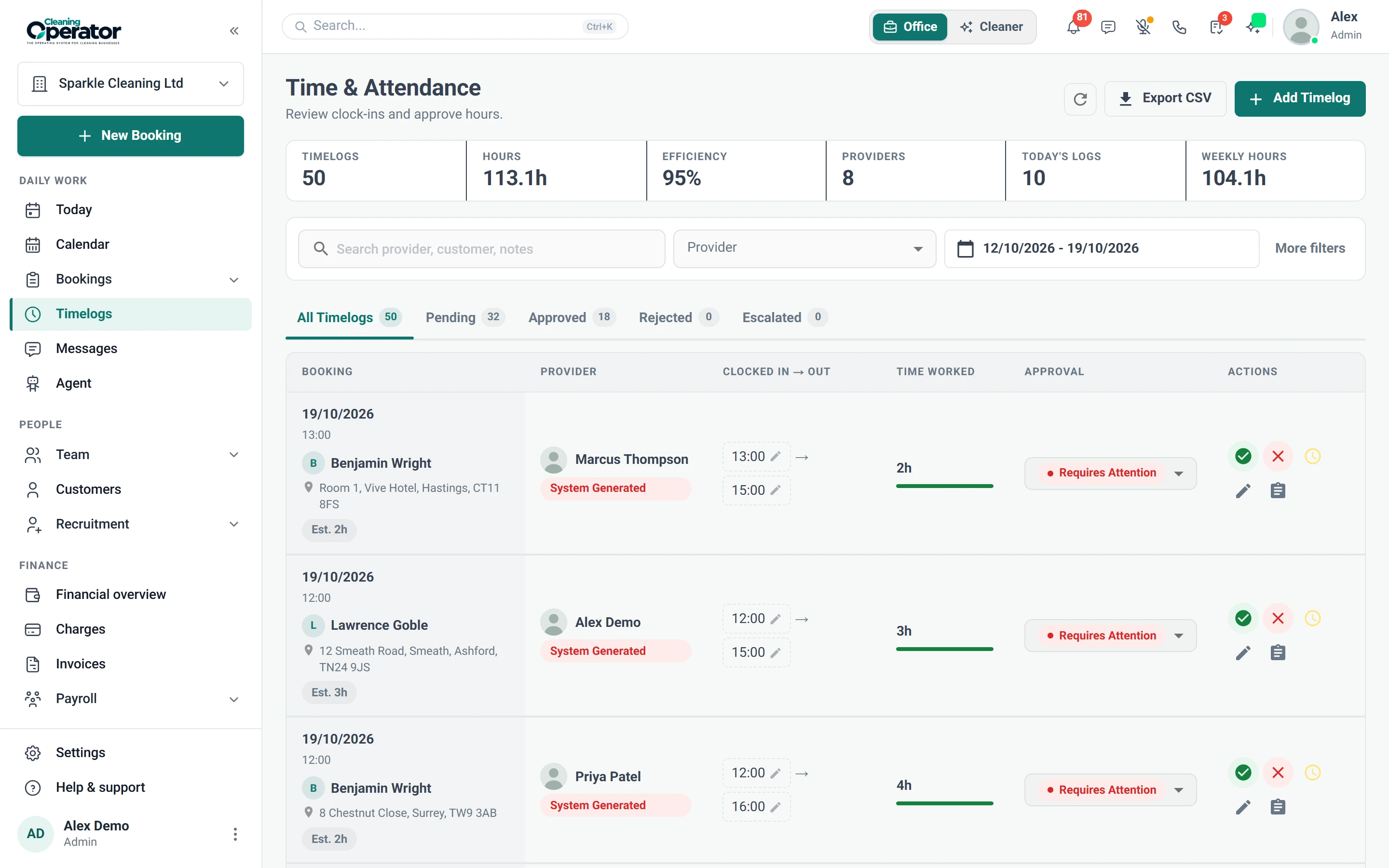
Task: Click the search provider, customer, notes field
Action: [481, 248]
